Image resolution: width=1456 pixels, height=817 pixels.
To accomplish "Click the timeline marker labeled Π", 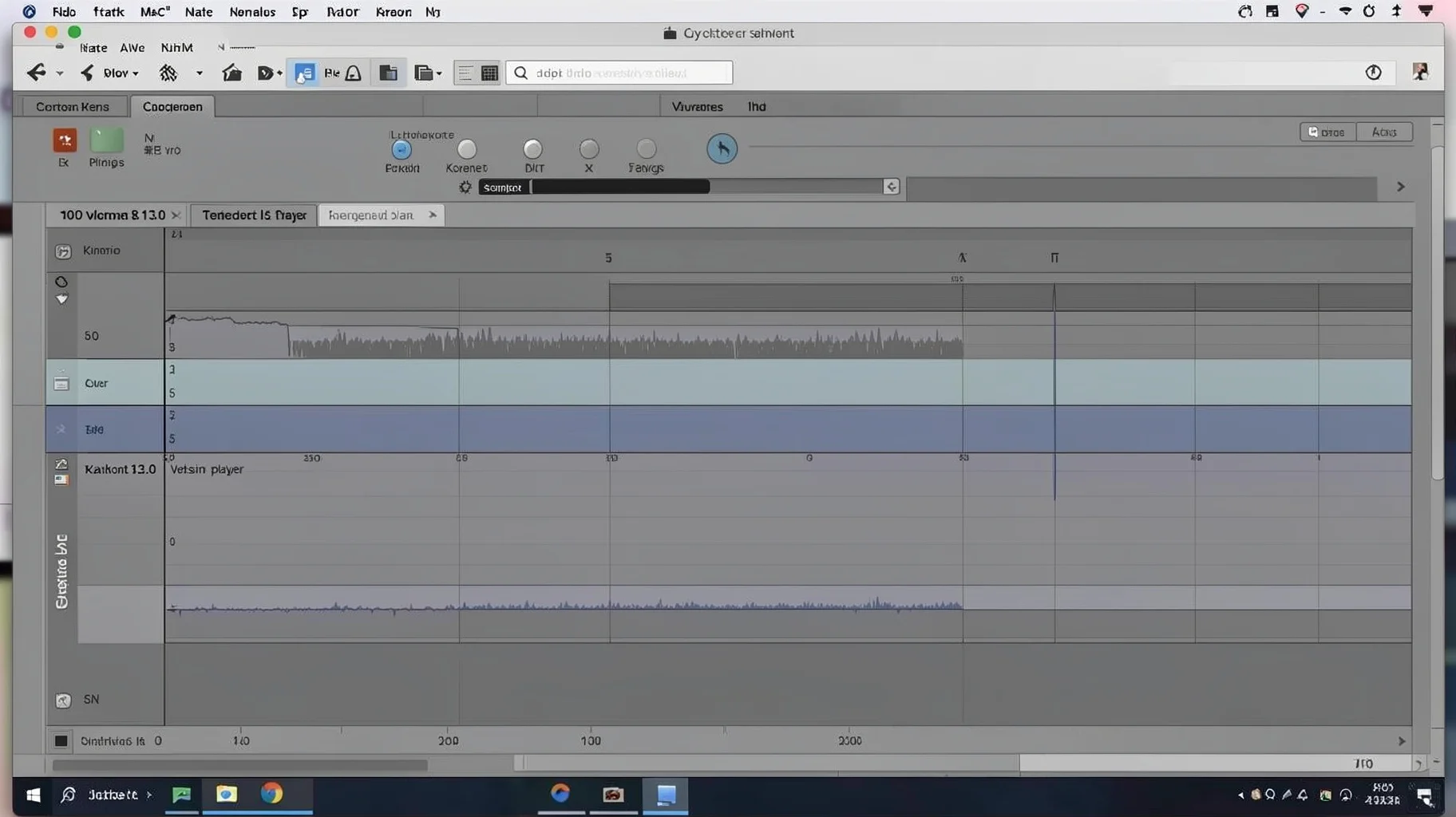I will pos(1054,258).
